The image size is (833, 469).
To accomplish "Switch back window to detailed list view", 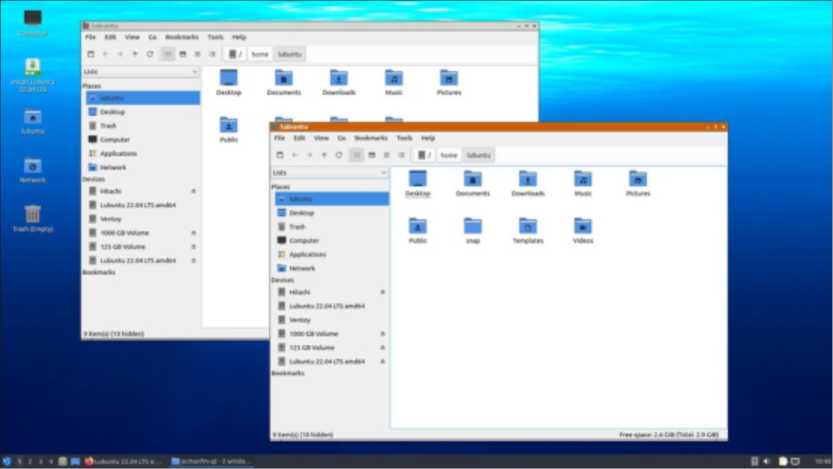I will point(212,54).
